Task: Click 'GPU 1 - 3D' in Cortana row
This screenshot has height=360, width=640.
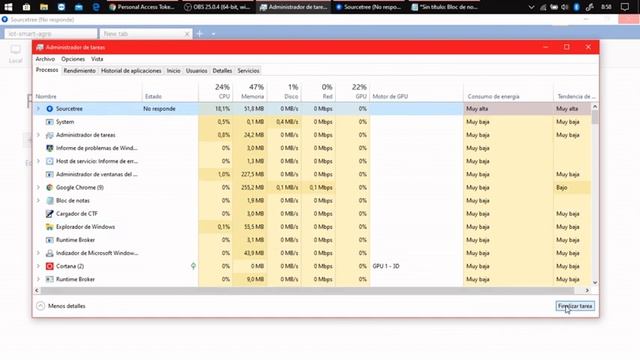Action: (x=386, y=266)
